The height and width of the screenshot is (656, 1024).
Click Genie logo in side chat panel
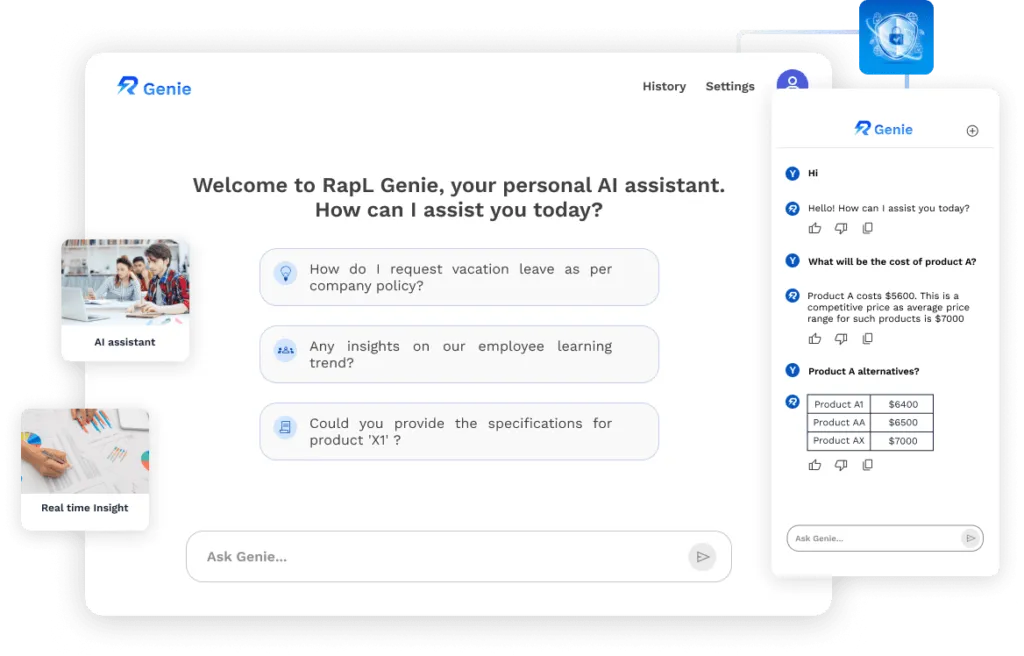[884, 129]
